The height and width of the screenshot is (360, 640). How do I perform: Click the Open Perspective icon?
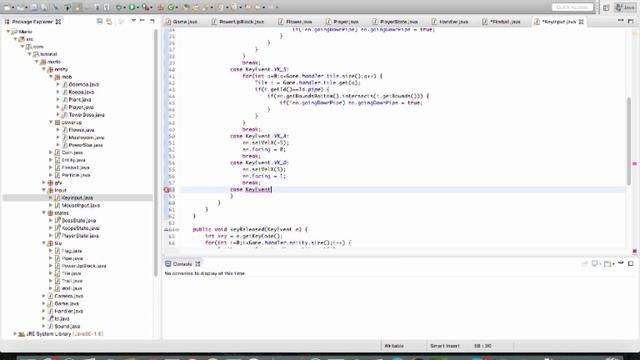pos(606,7)
